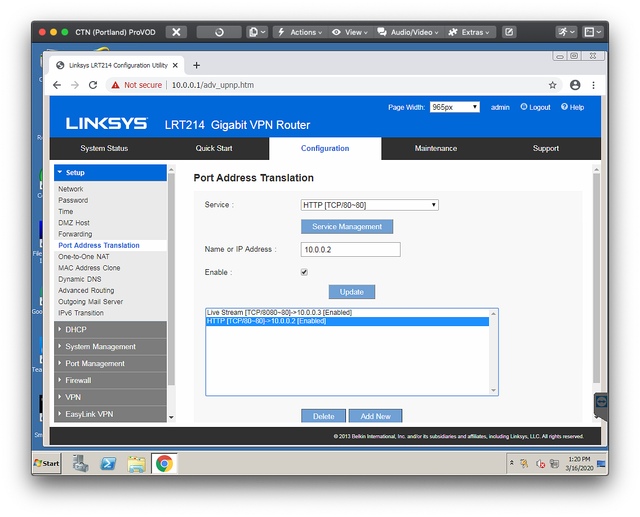The image size is (640, 517).
Task: Open the clipboard copy dropdown in toolbar
Action: coord(257,32)
